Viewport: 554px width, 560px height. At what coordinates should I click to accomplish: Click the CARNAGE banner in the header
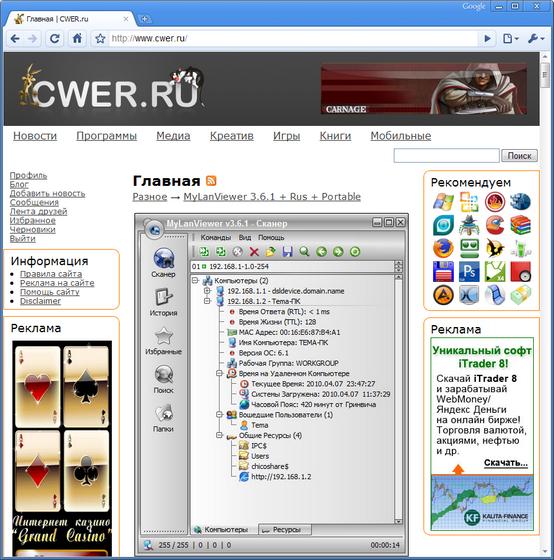[x=423, y=89]
